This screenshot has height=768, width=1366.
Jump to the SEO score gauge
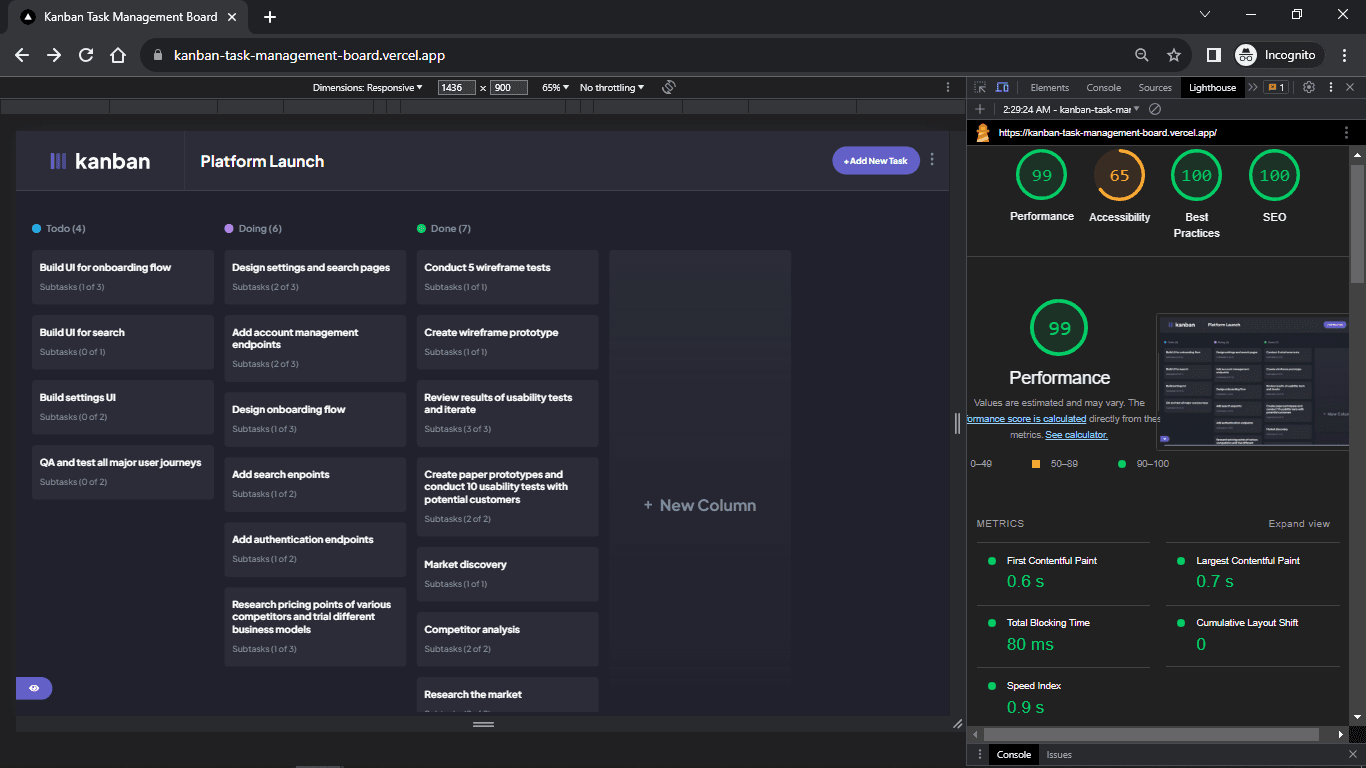tap(1274, 186)
